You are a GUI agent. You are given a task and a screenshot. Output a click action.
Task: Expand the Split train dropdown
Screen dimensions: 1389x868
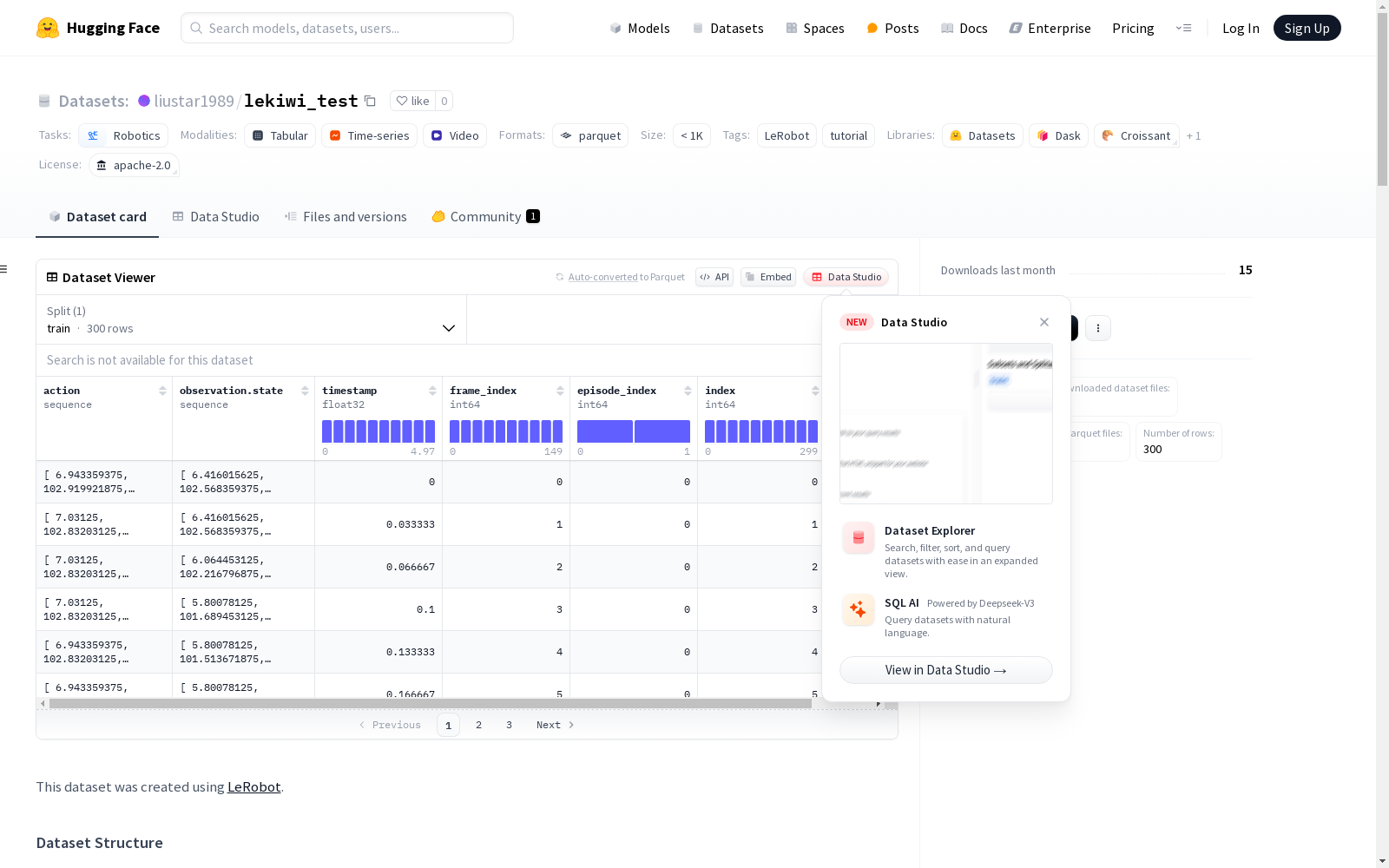click(x=252, y=319)
